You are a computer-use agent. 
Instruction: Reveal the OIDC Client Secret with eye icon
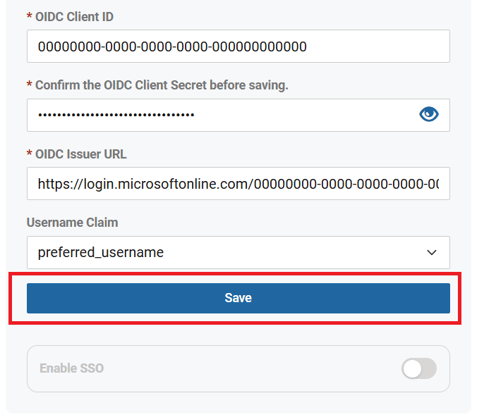click(429, 114)
